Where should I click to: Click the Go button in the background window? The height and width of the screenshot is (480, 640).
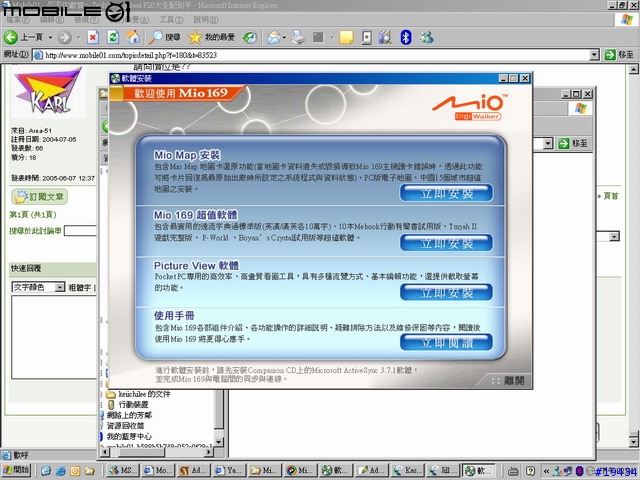coord(572,143)
